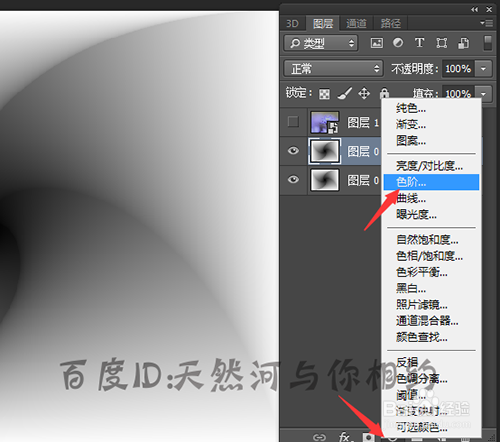Viewport: 500px width, 442px height.
Task: Switch to the 通道 tab
Action: click(x=356, y=23)
